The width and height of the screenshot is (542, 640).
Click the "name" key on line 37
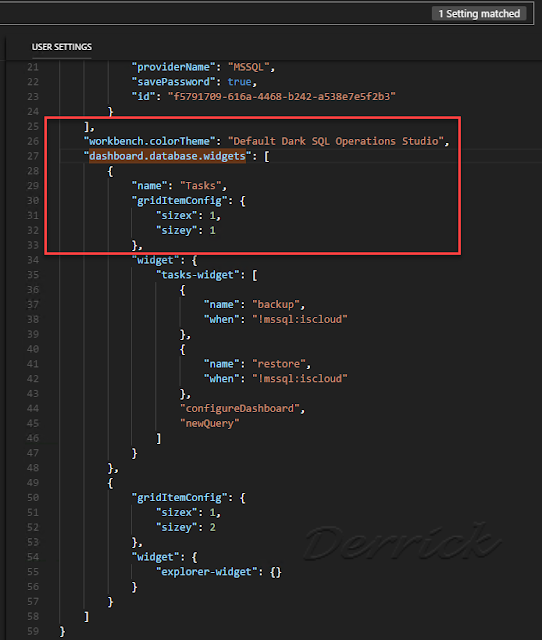tap(221, 304)
